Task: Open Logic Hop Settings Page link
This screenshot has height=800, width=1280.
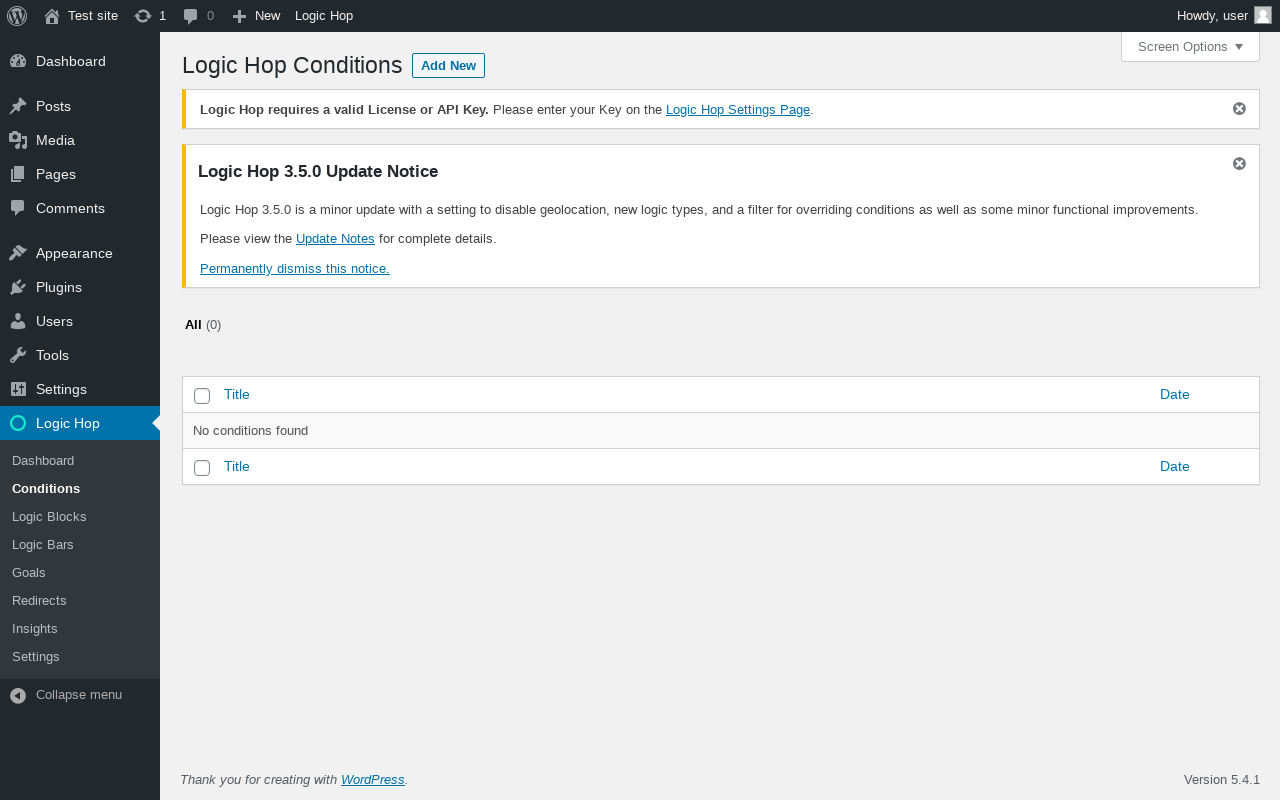Action: (x=738, y=110)
